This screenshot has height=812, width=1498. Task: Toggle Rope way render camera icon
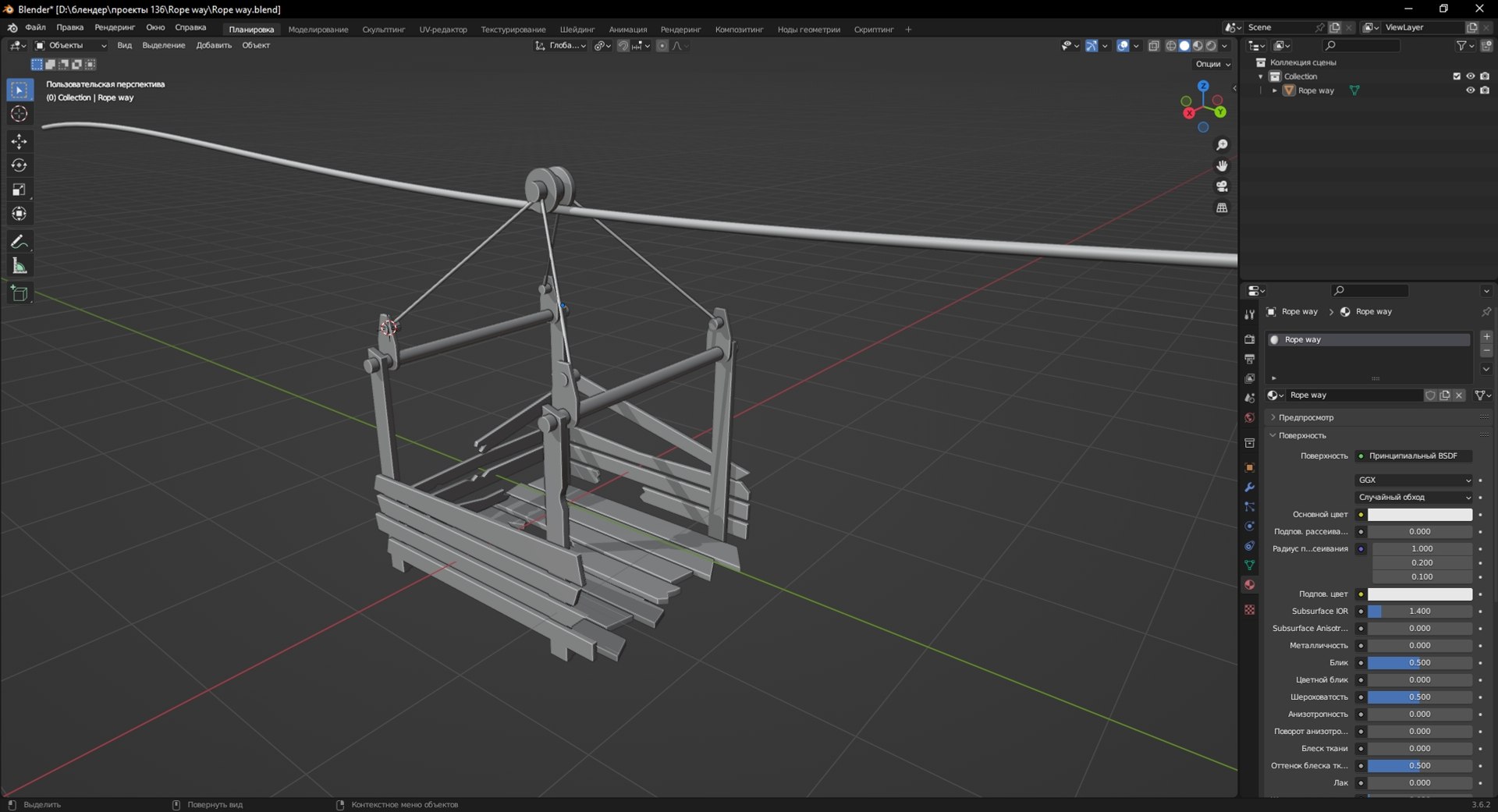click(x=1485, y=90)
